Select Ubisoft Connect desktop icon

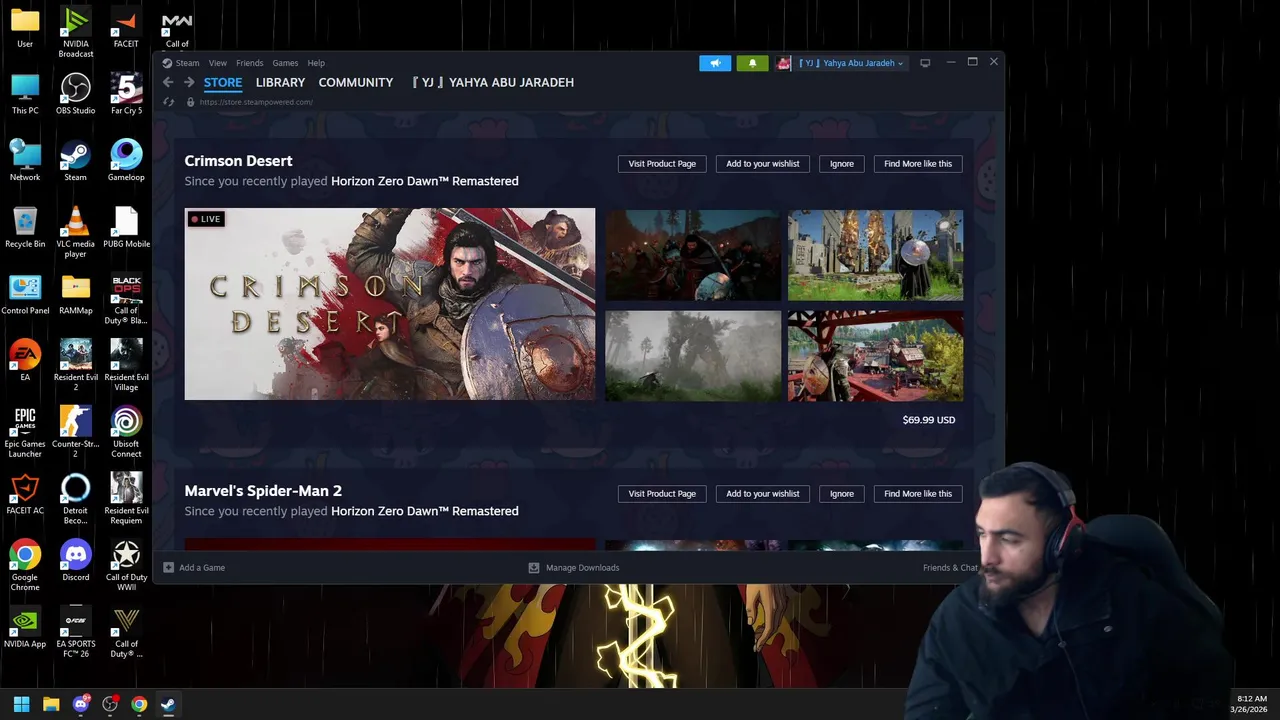pyautogui.click(x=126, y=433)
